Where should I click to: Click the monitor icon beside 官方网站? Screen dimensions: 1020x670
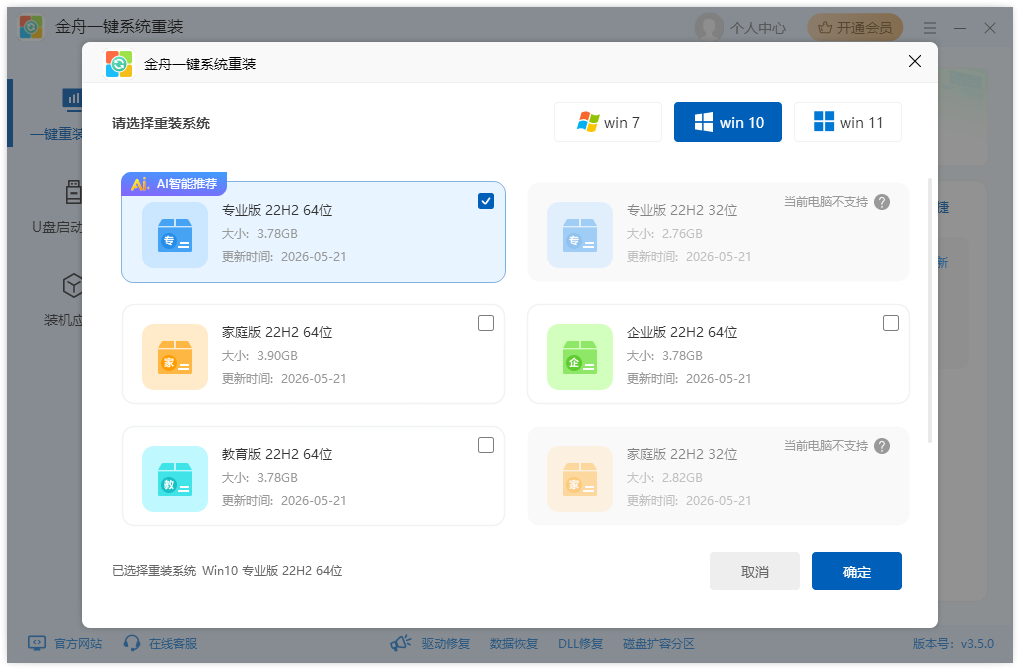pyautogui.click(x=37, y=643)
